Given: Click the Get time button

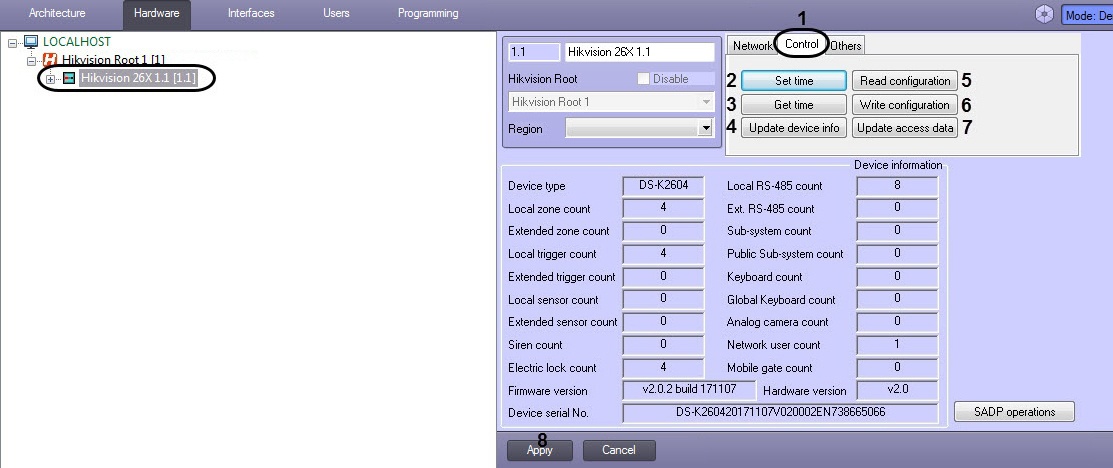Looking at the screenshot, I should pos(794,104).
